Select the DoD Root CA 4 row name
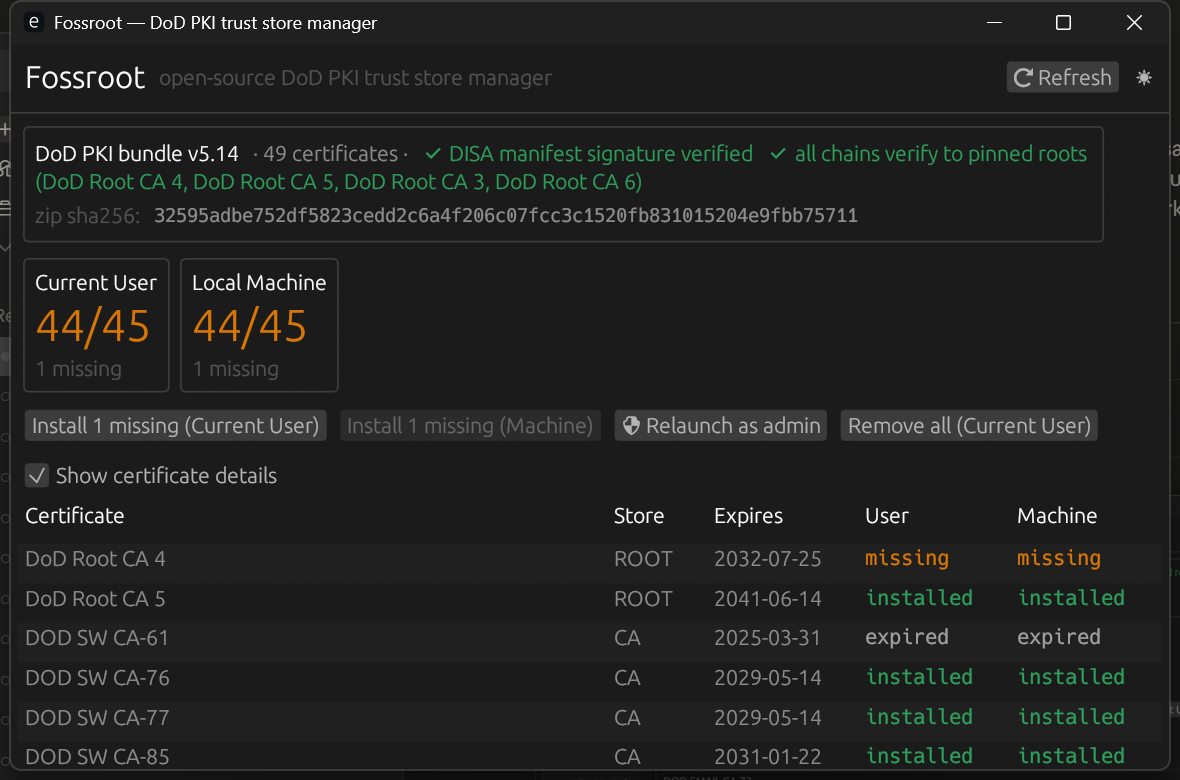Viewport: 1180px width, 780px height. pos(95,559)
